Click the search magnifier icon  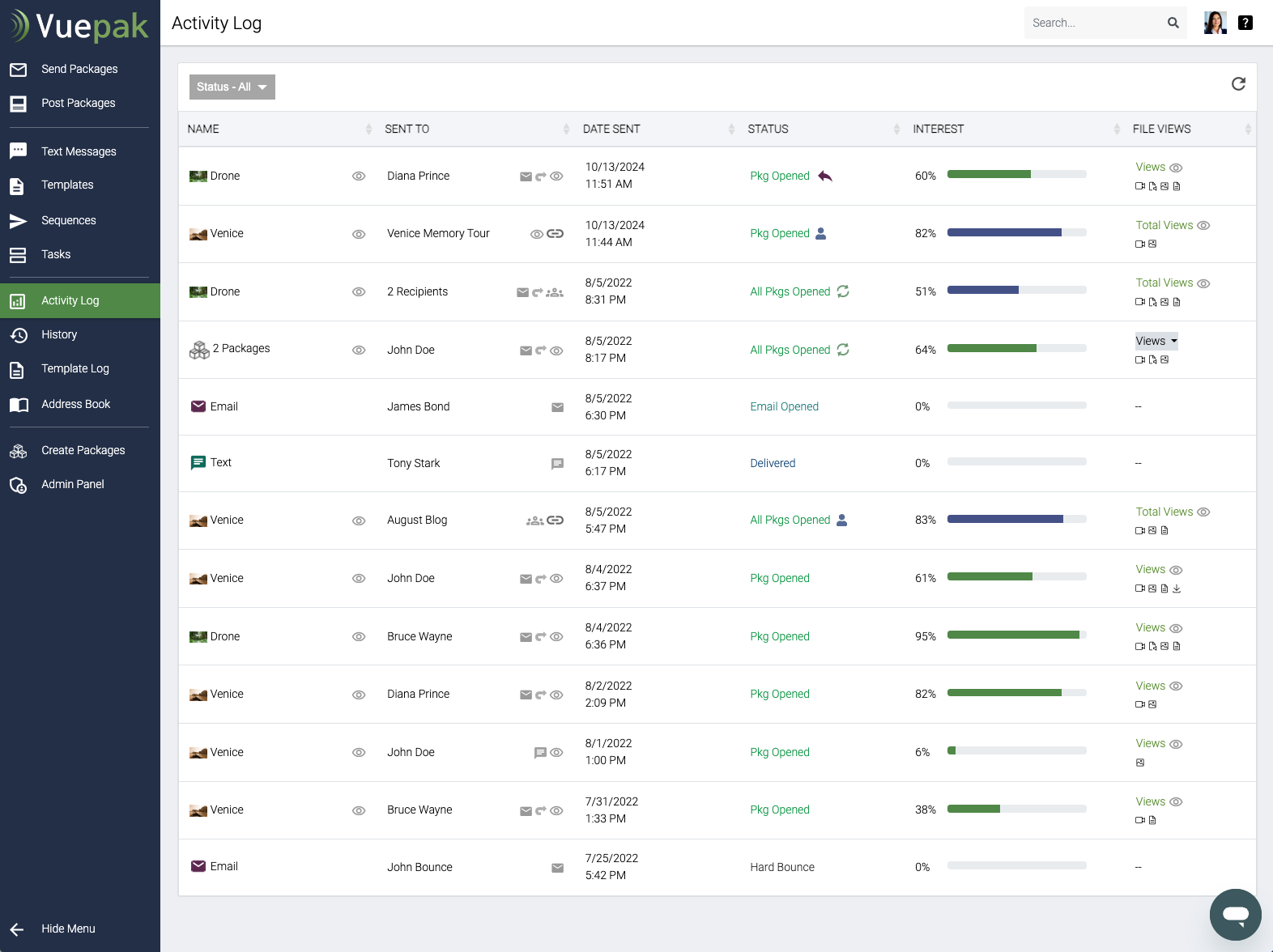point(1173,23)
